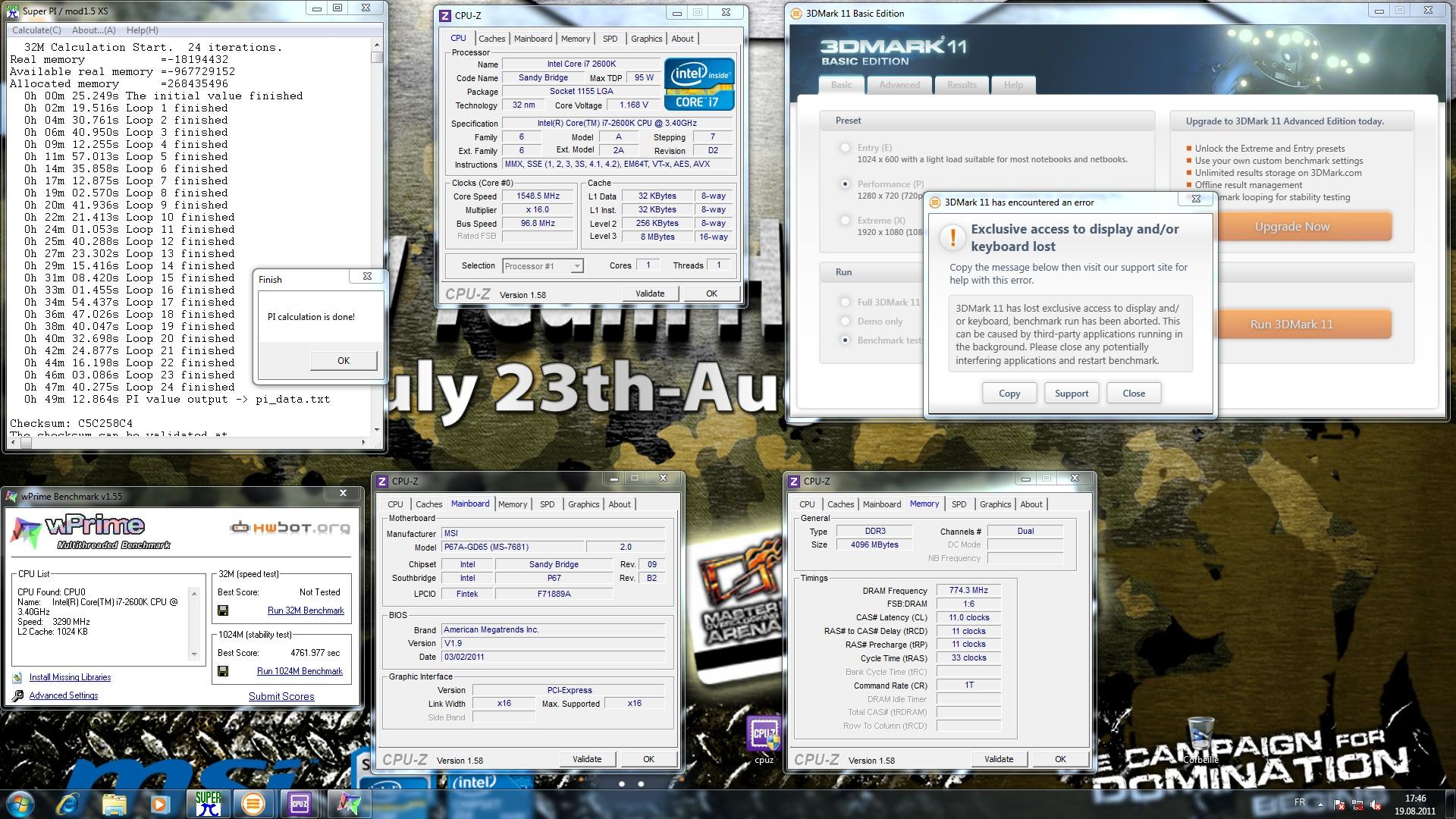The width and height of the screenshot is (1456, 819).
Task: Open Windows Media Player from the taskbar
Action: pyautogui.click(x=160, y=803)
